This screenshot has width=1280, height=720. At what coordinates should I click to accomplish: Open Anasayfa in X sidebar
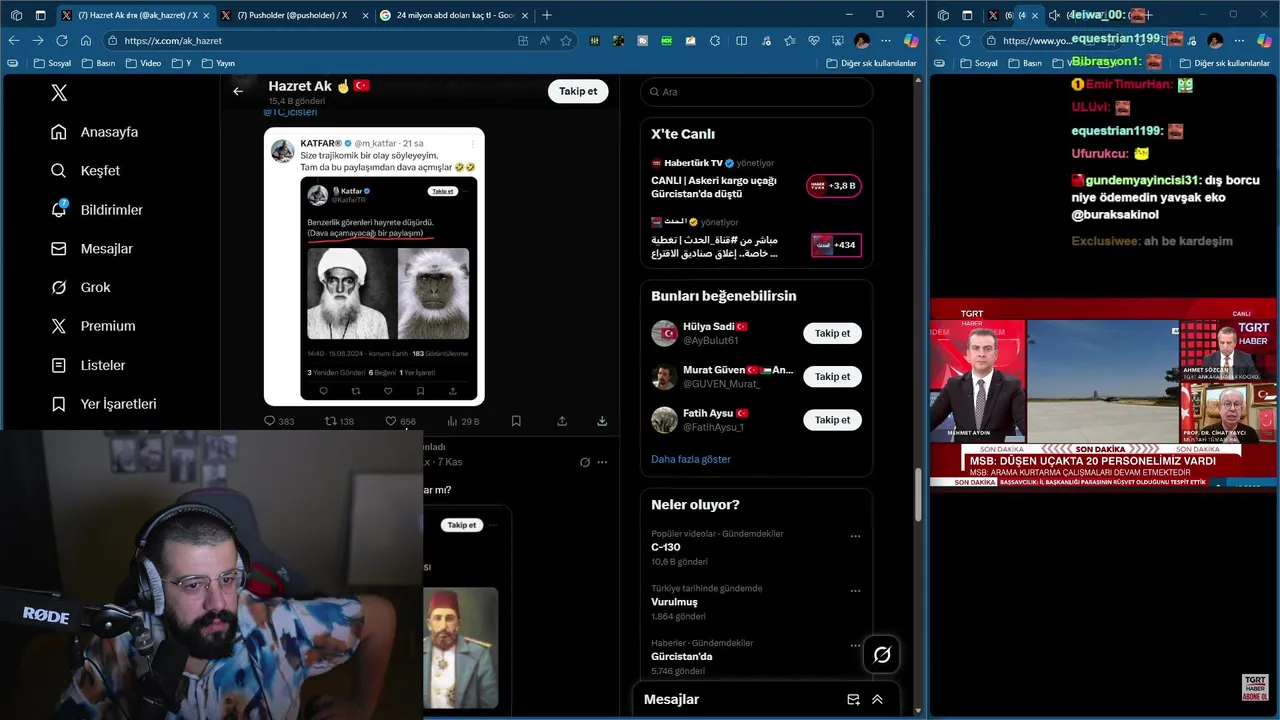click(x=95, y=132)
